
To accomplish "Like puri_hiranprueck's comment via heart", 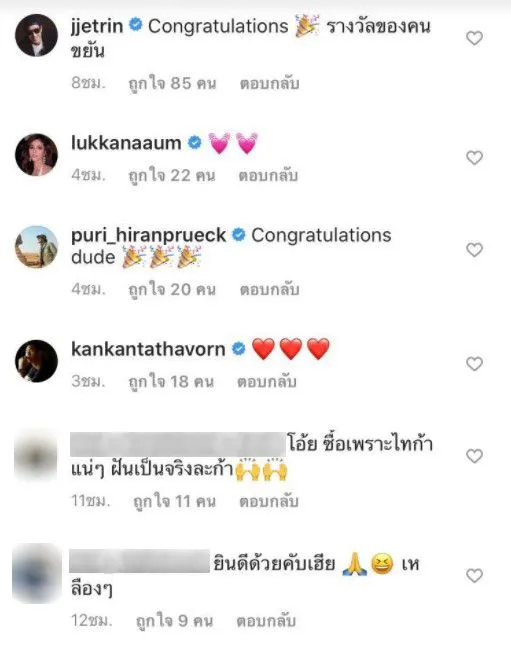I will coord(474,250).
